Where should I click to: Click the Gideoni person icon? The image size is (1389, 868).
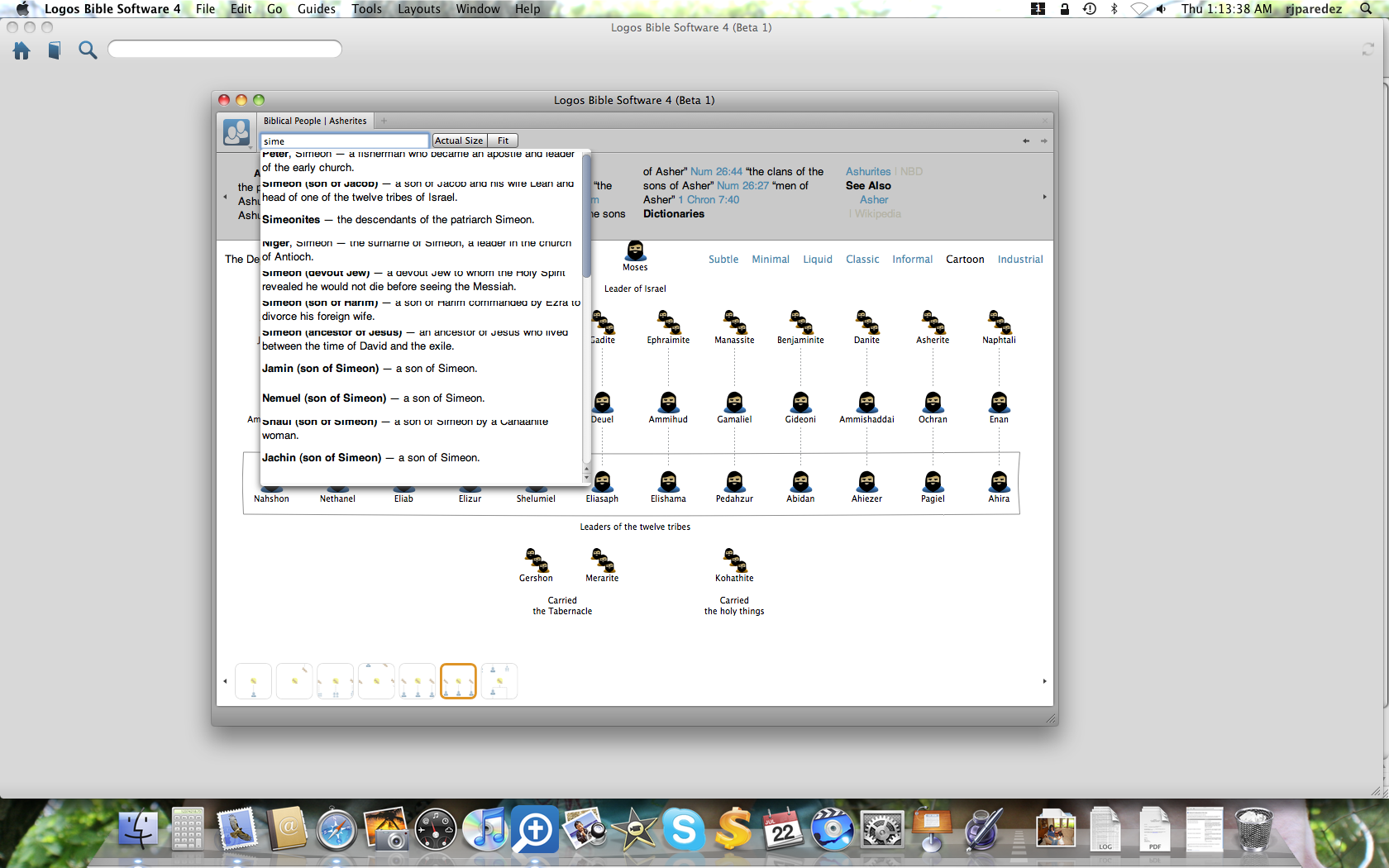point(800,403)
